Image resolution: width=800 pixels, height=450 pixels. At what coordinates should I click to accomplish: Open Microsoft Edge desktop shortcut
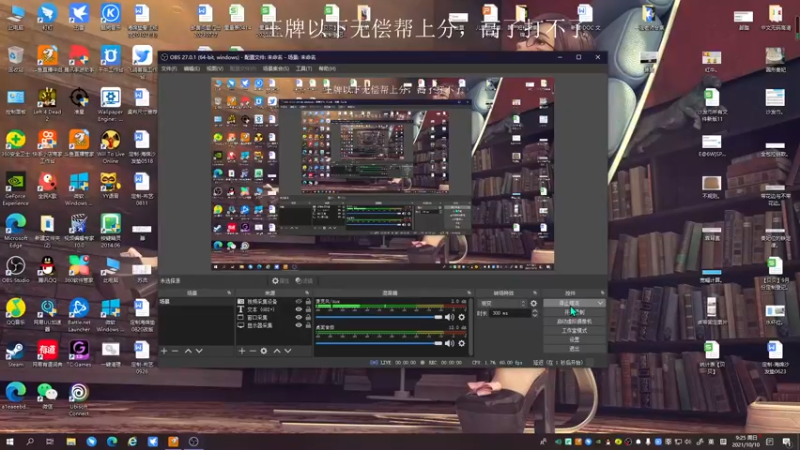[15, 231]
